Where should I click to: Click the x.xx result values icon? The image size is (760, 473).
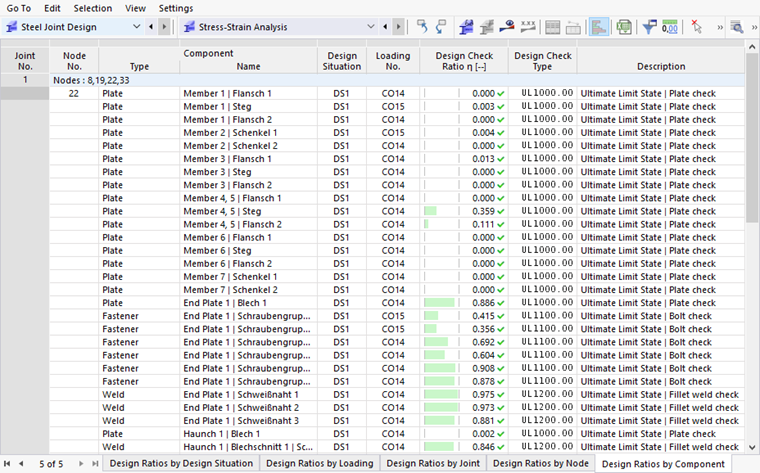(x=528, y=27)
